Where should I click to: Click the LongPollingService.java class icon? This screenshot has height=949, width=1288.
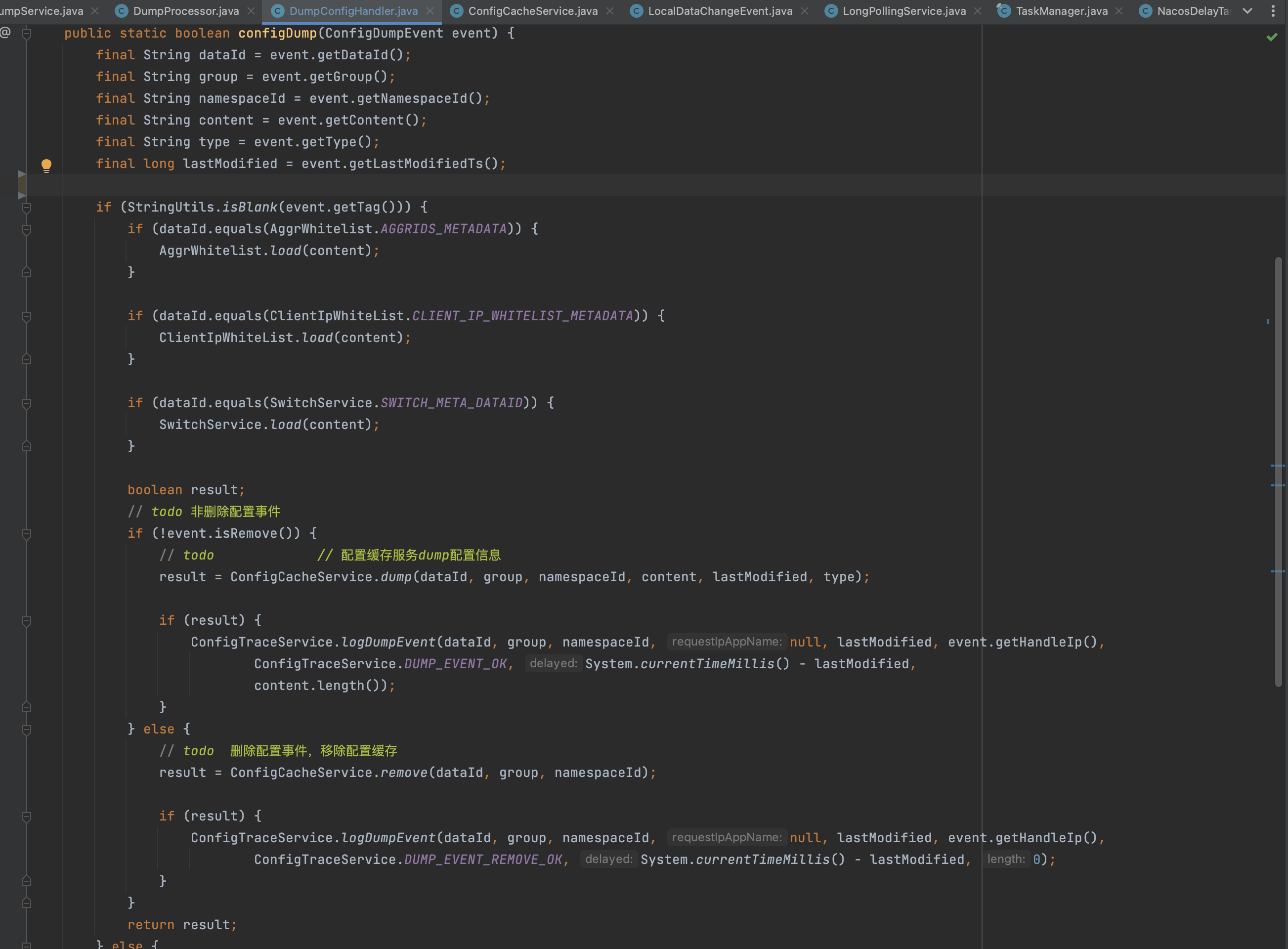[x=831, y=11]
